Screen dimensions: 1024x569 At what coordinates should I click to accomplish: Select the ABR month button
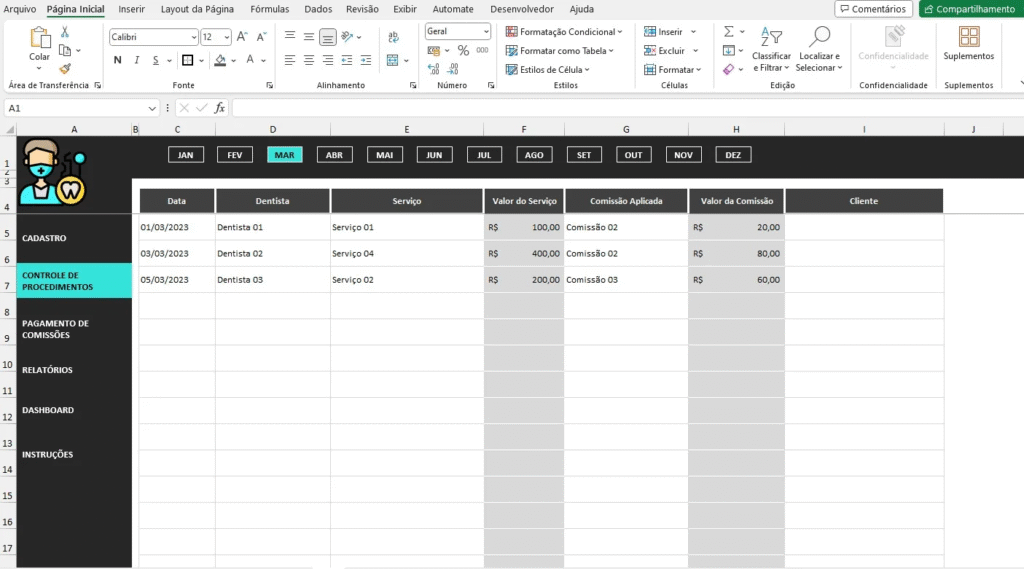pyautogui.click(x=334, y=155)
